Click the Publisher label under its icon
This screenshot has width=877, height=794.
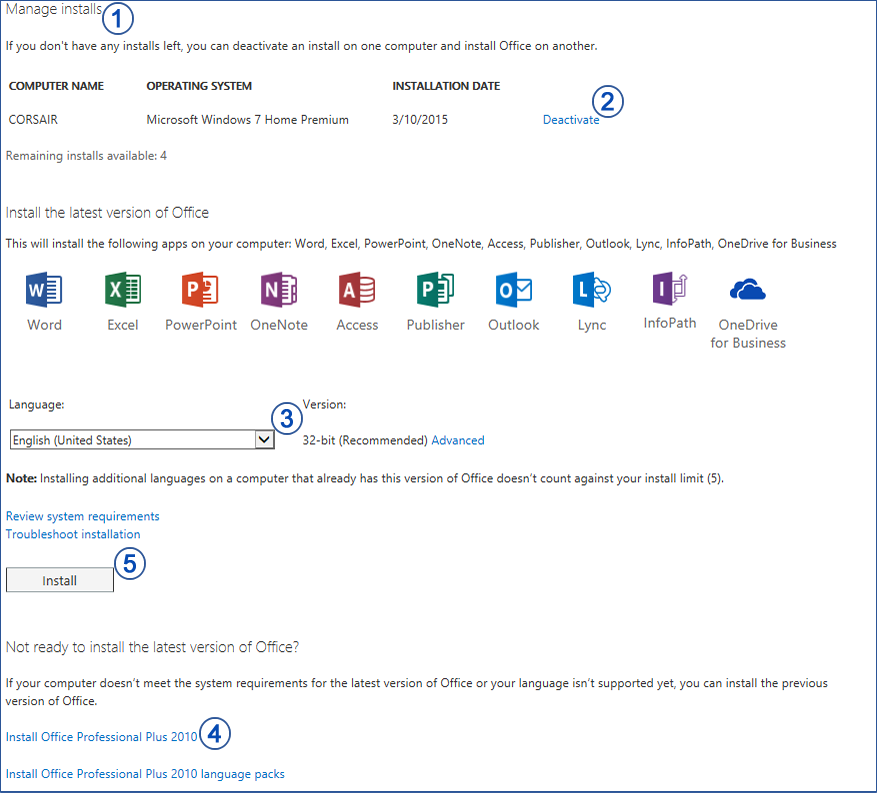point(435,325)
